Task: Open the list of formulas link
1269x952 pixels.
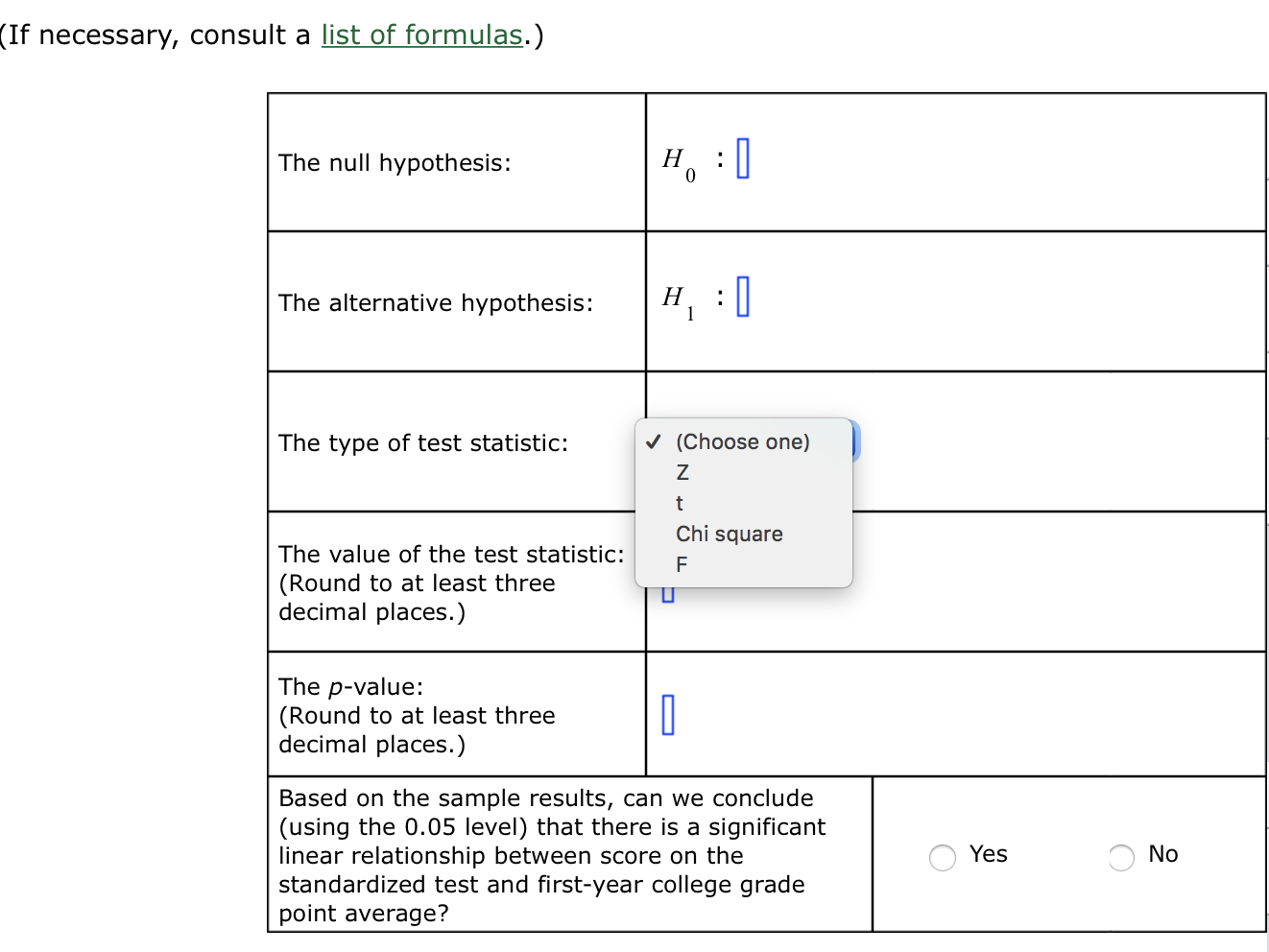Action: [x=420, y=35]
